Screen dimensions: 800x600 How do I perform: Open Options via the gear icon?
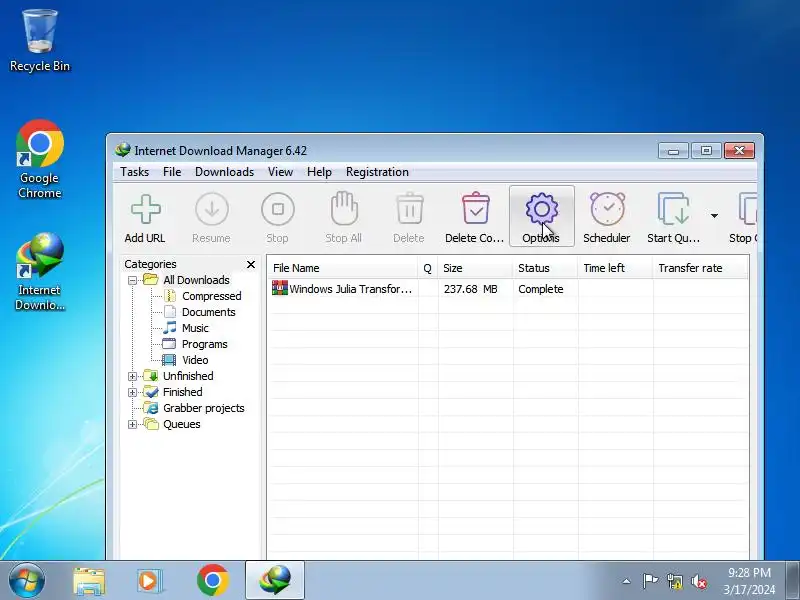[541, 208]
